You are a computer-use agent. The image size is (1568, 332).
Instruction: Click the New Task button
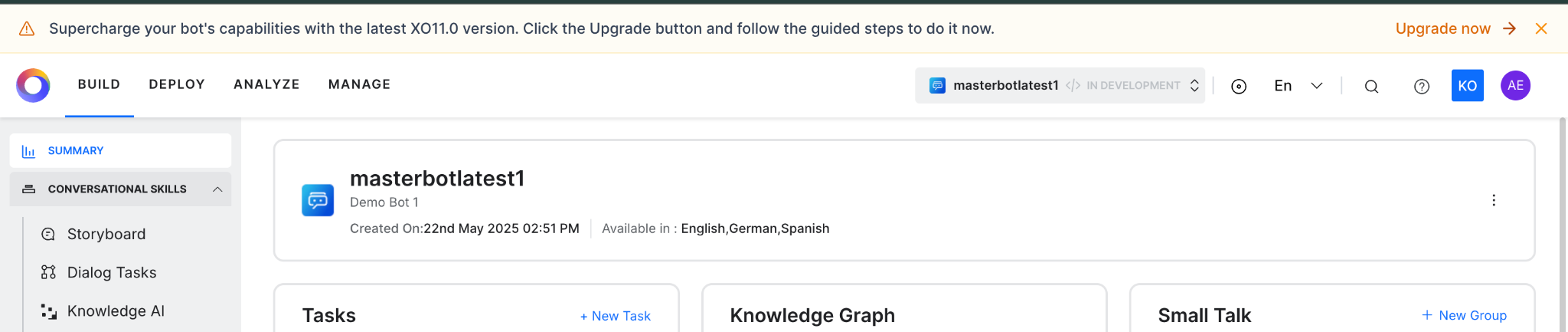[615, 316]
